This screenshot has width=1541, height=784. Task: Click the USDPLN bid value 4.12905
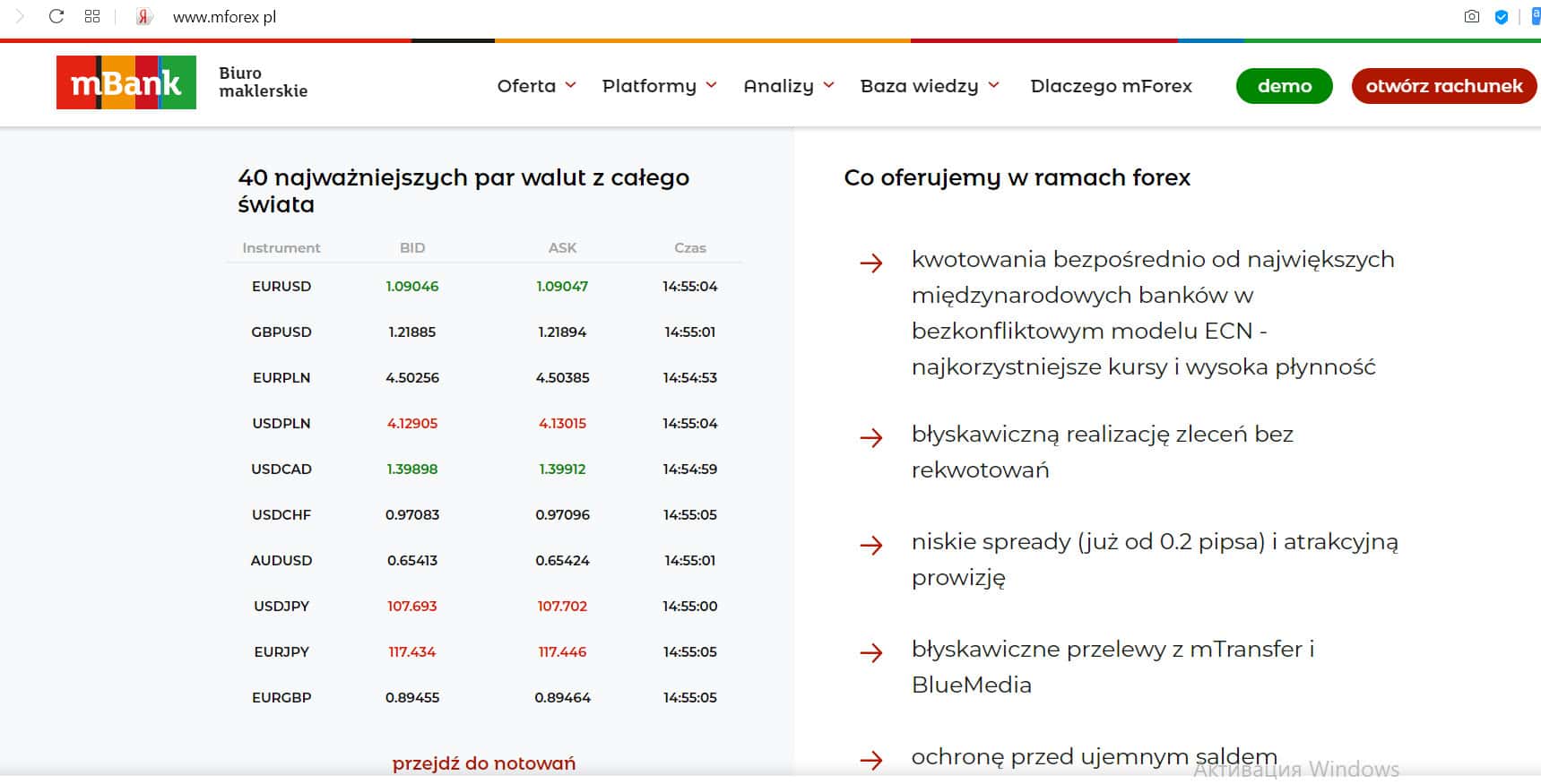tap(412, 424)
